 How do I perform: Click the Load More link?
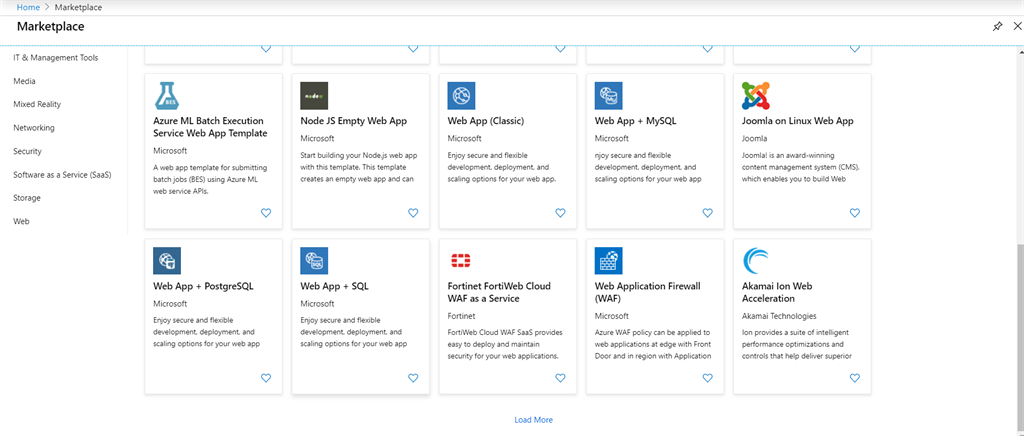pos(533,420)
